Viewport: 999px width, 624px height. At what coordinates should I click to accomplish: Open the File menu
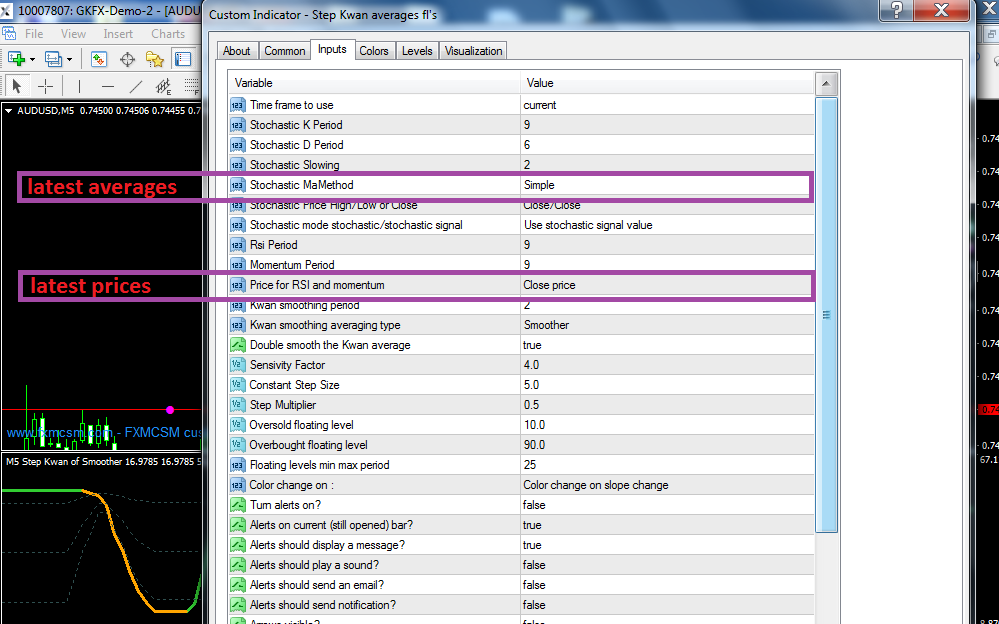tap(34, 34)
